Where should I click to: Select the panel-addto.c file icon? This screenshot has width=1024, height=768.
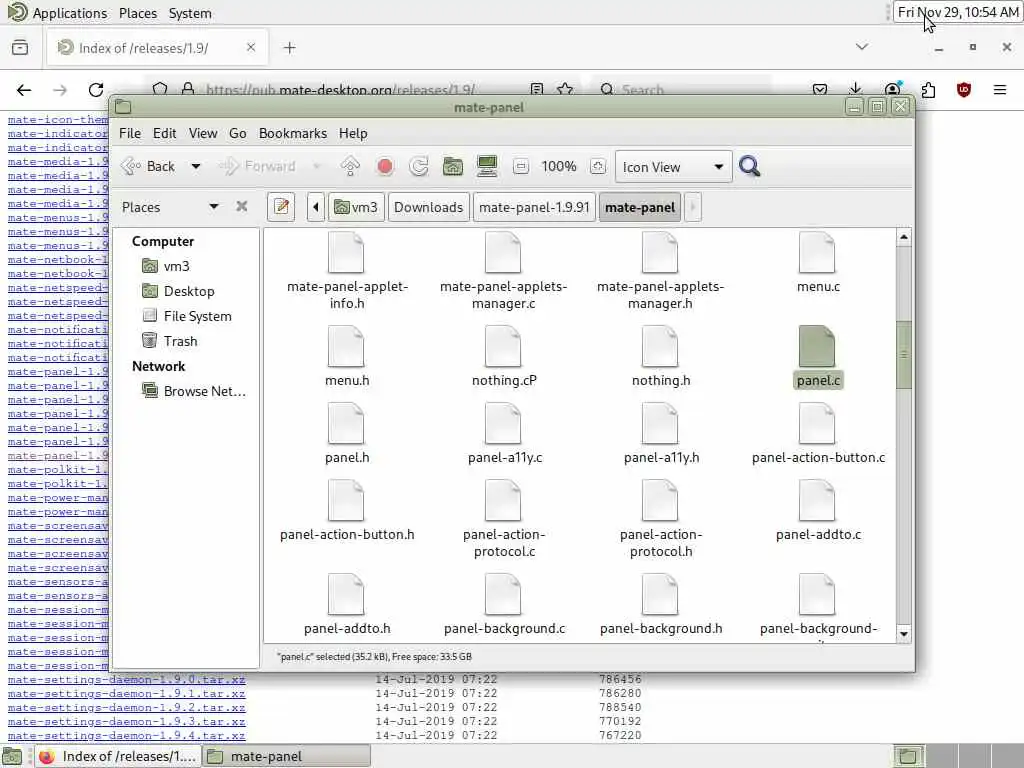(817, 501)
